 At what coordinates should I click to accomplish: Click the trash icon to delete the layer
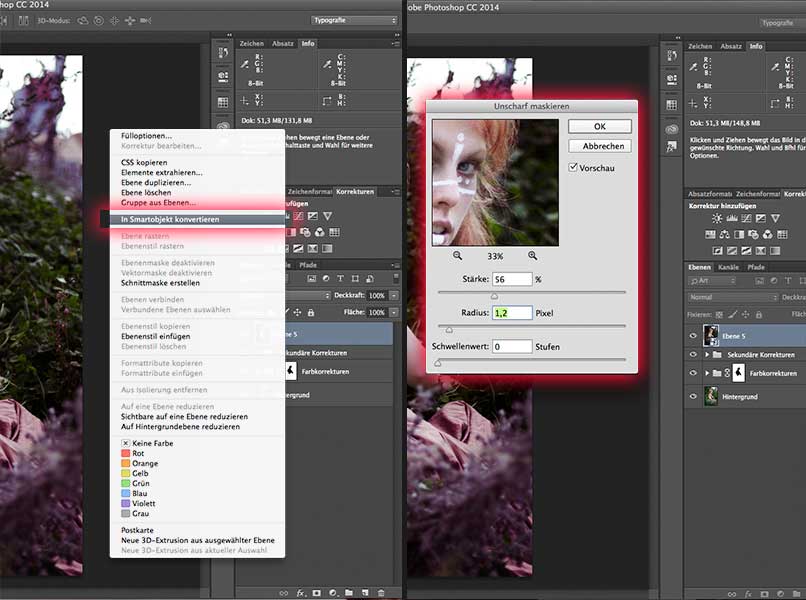(x=381, y=593)
